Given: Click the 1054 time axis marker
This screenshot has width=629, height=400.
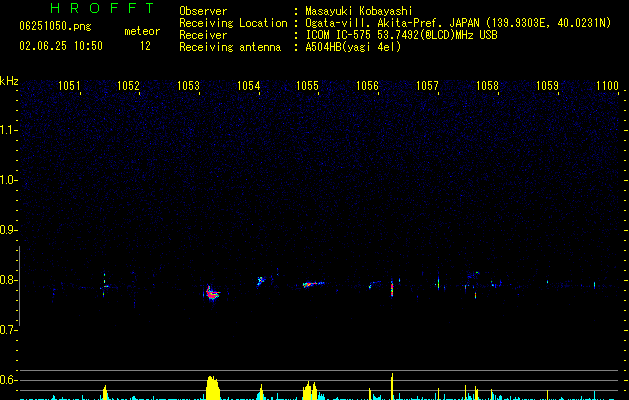Looking at the screenshot, I should point(249,85).
